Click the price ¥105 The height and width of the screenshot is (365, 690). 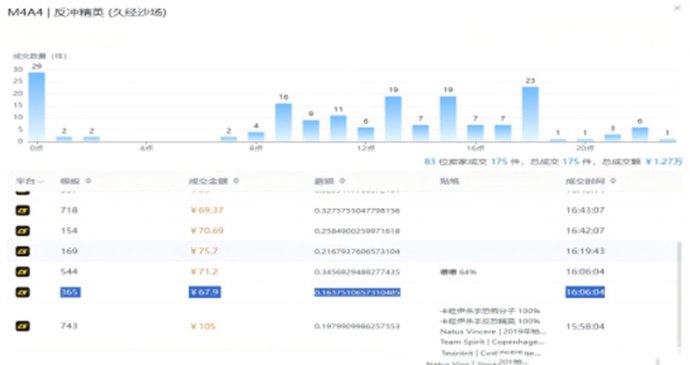click(x=202, y=326)
